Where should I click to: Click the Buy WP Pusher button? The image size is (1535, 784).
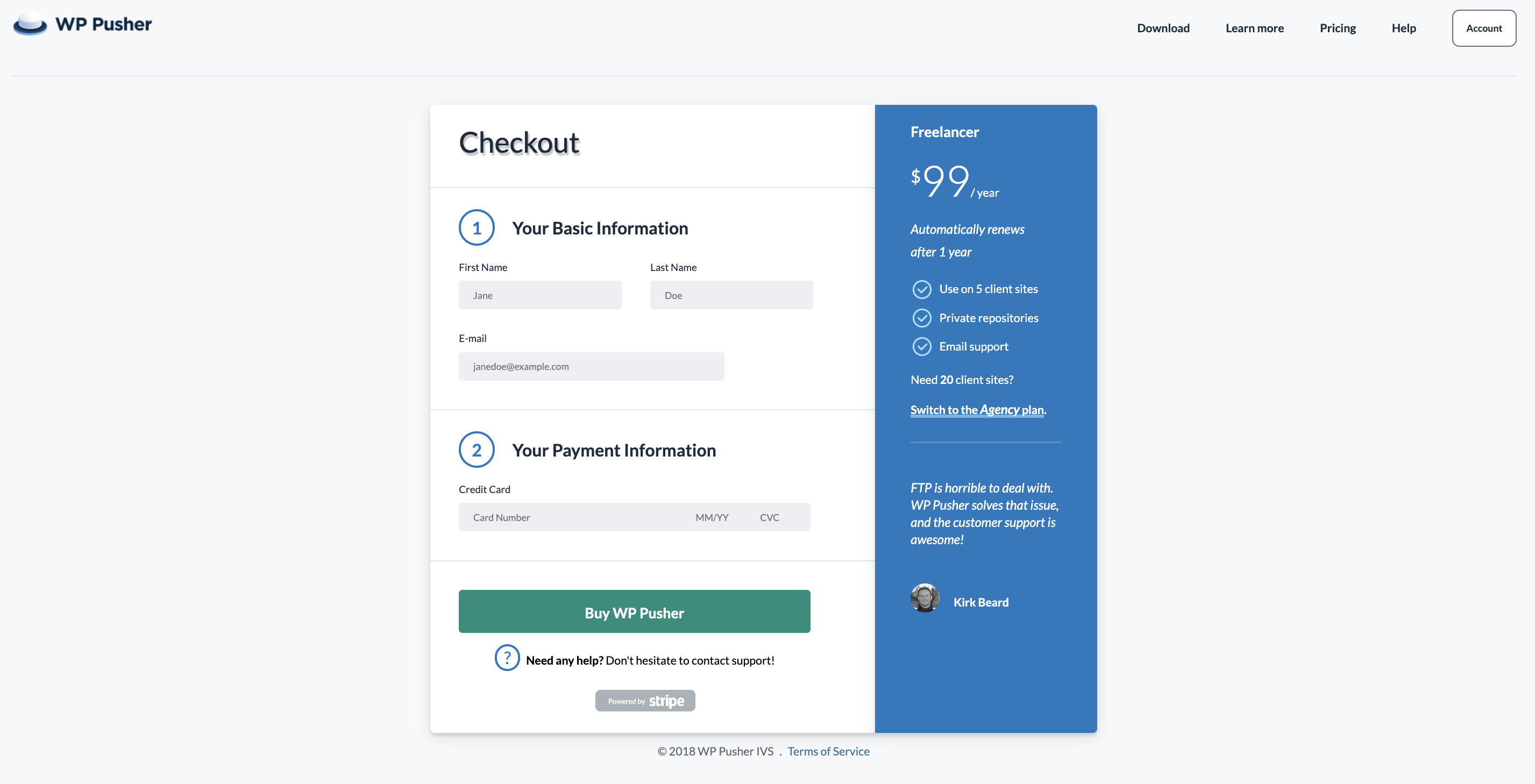(634, 611)
